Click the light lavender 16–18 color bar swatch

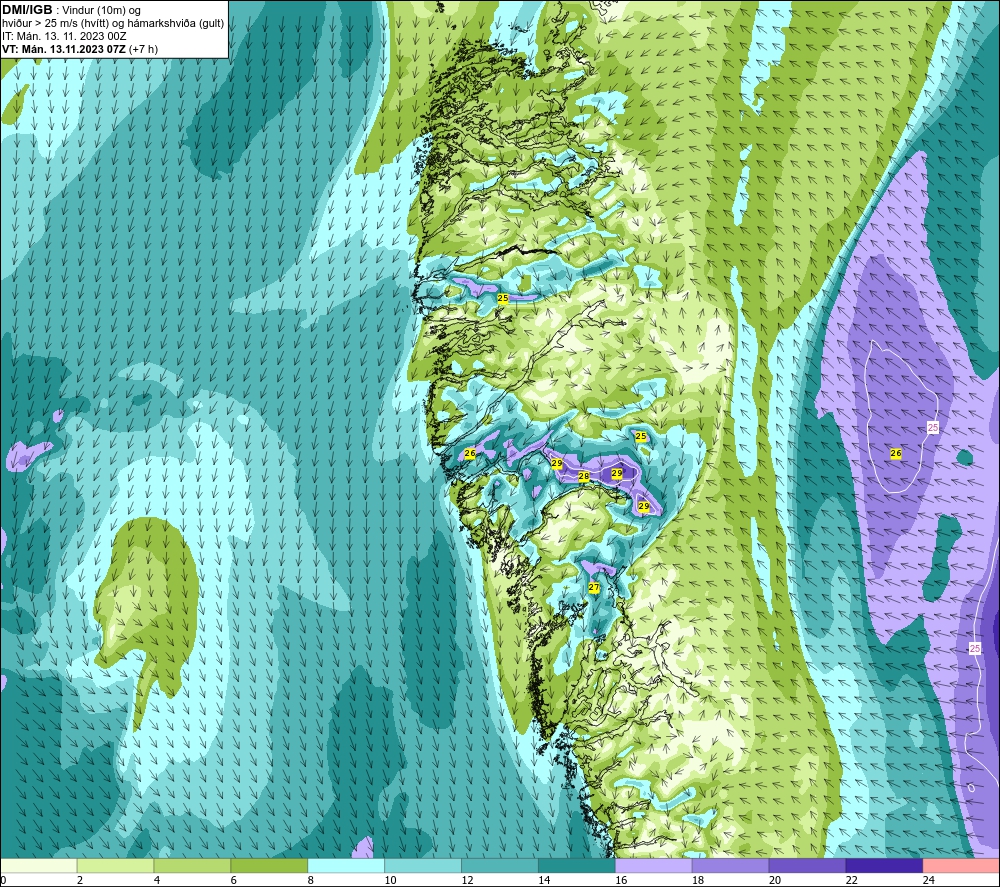tap(653, 865)
